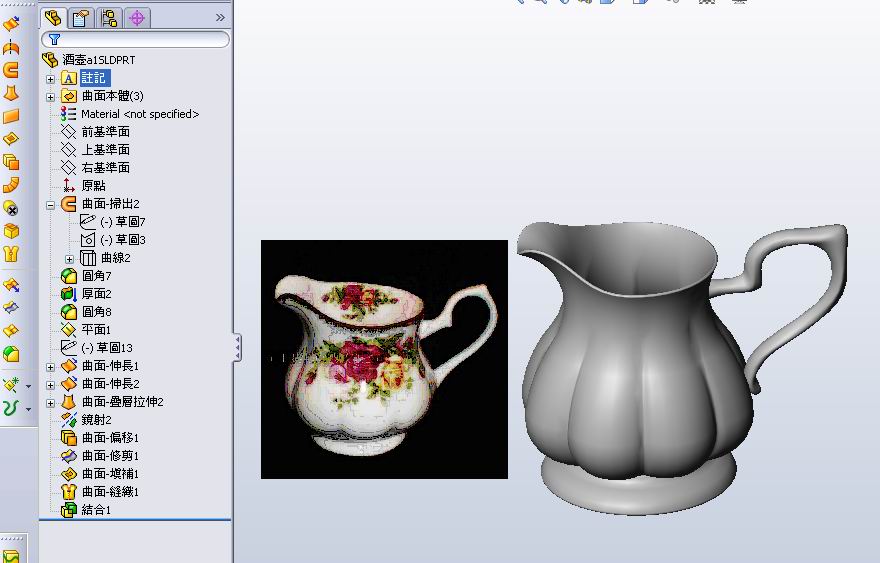Switch to the PropertyManager tab

(81, 19)
